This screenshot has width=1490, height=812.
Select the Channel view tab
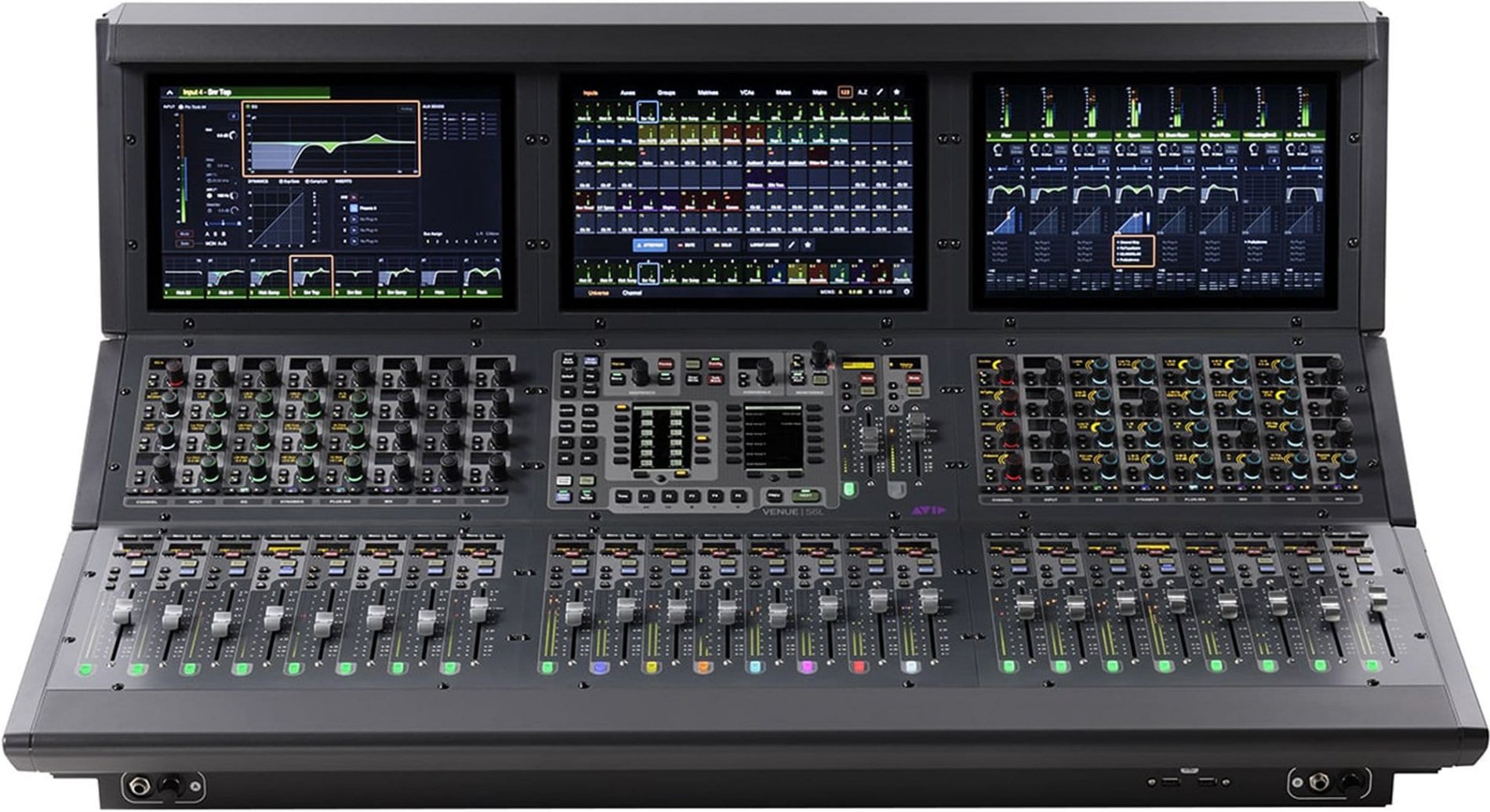[631, 293]
